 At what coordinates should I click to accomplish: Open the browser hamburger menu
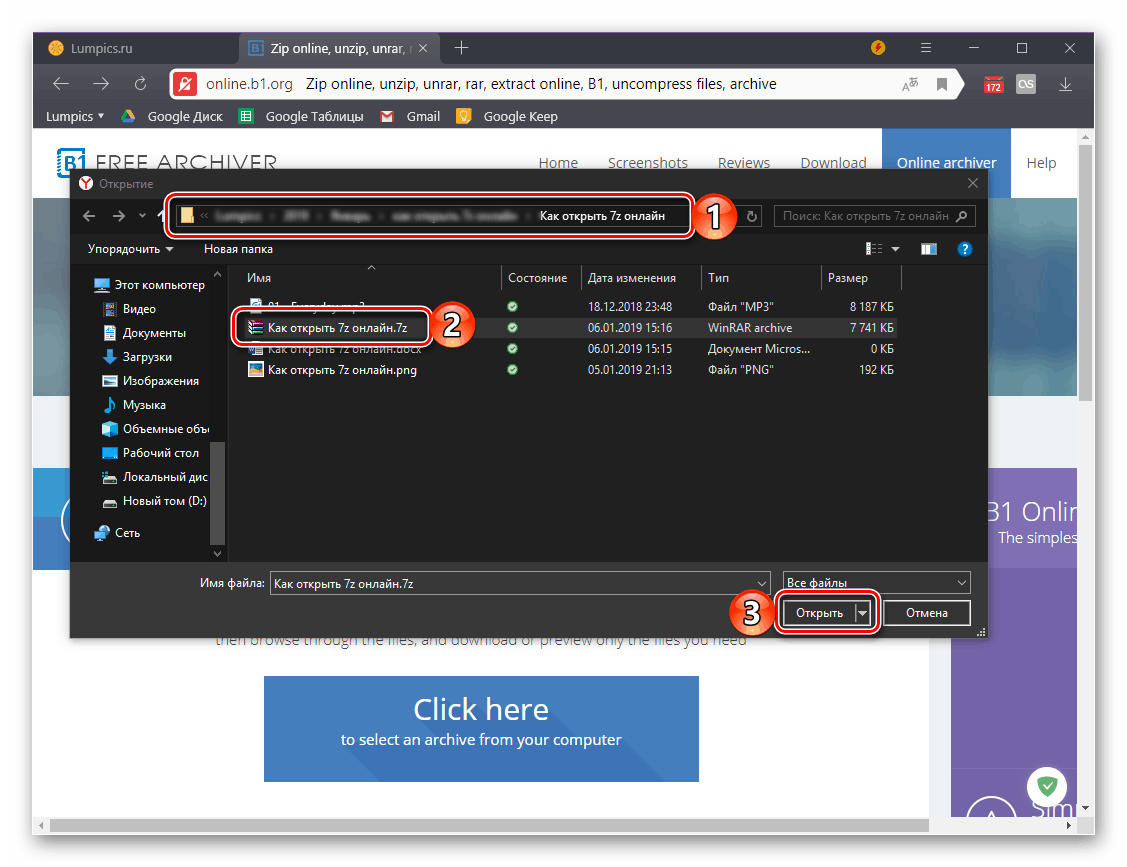point(926,47)
